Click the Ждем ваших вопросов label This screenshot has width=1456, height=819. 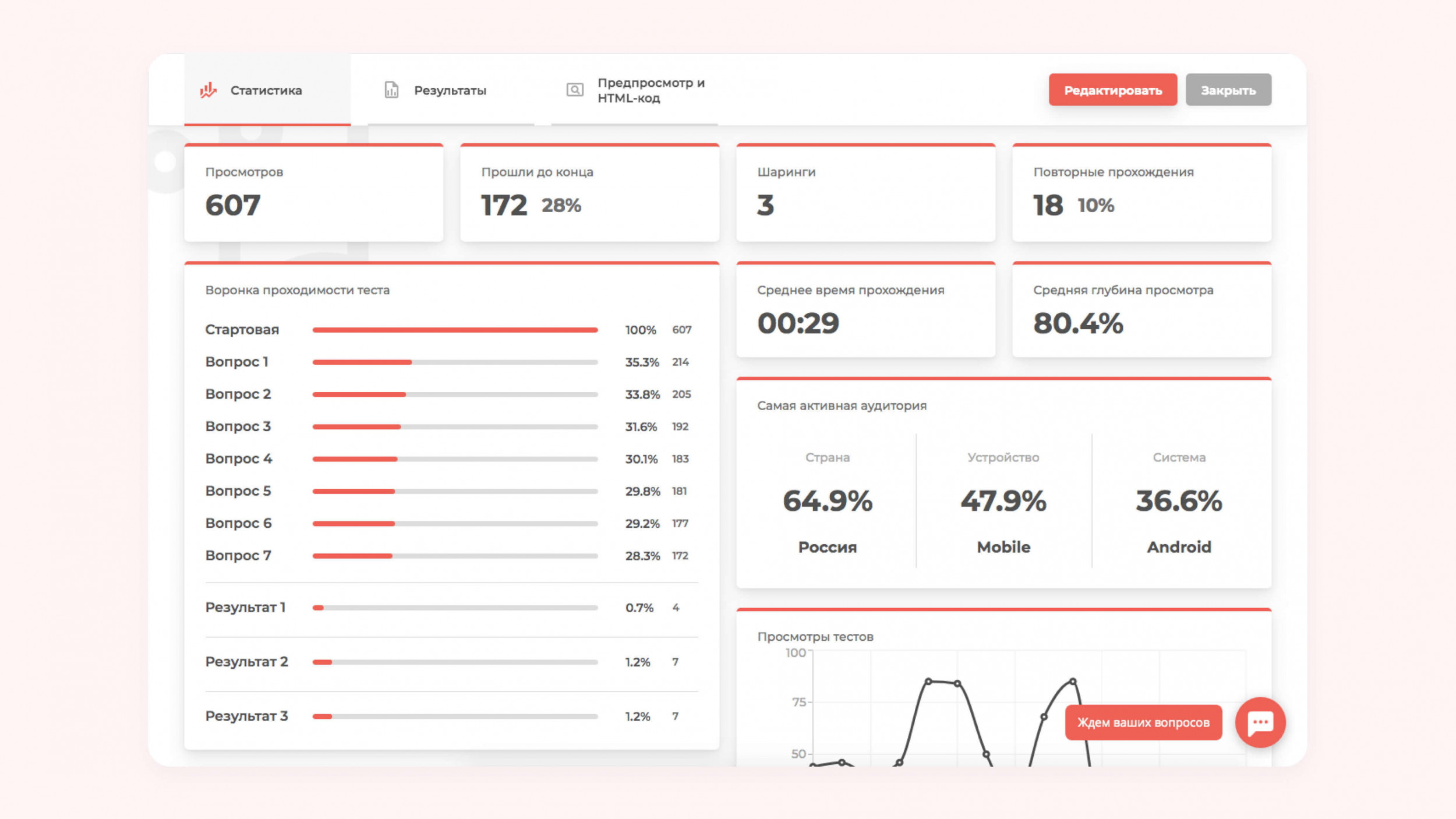tap(1143, 722)
